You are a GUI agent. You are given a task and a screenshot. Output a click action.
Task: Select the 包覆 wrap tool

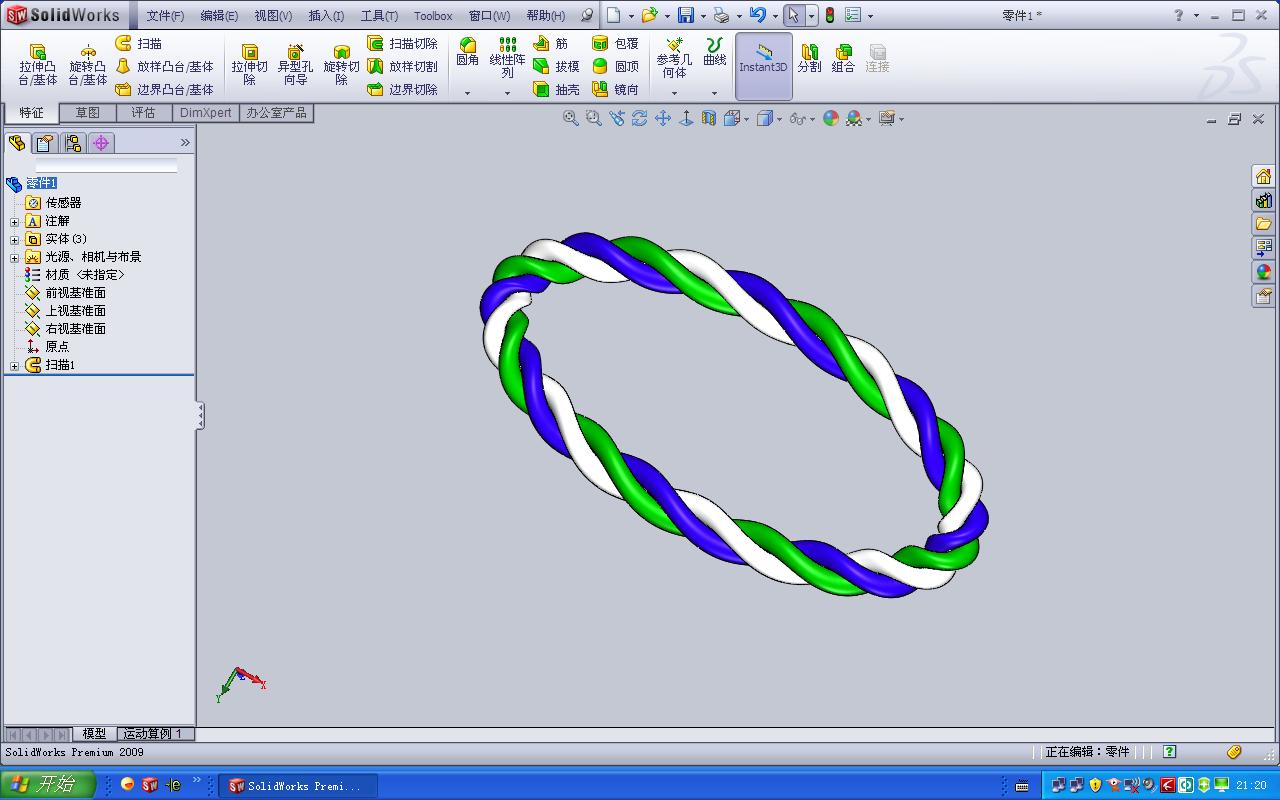(x=615, y=44)
